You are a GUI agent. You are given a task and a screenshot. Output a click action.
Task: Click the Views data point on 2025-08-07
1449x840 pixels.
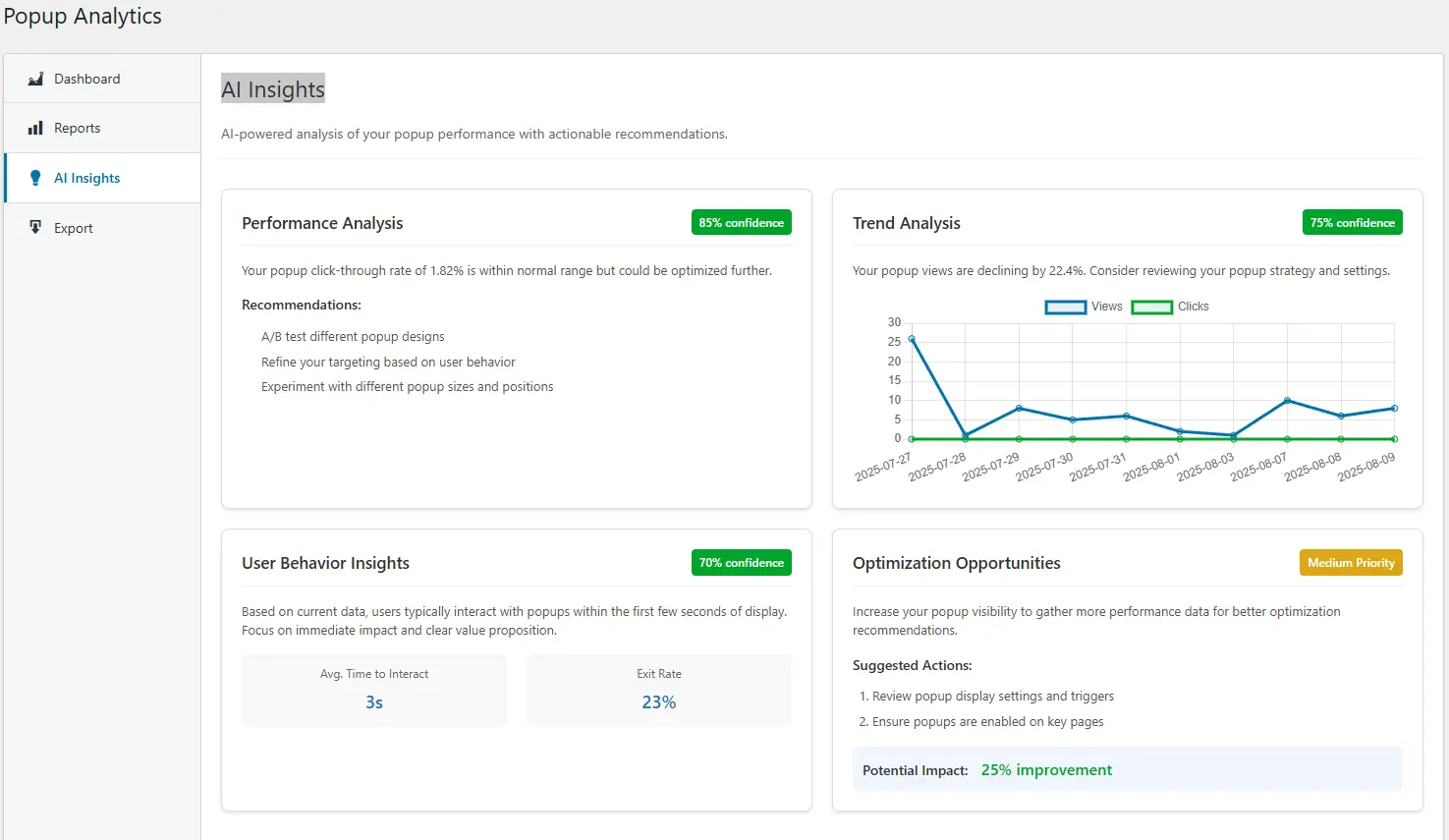point(1287,401)
